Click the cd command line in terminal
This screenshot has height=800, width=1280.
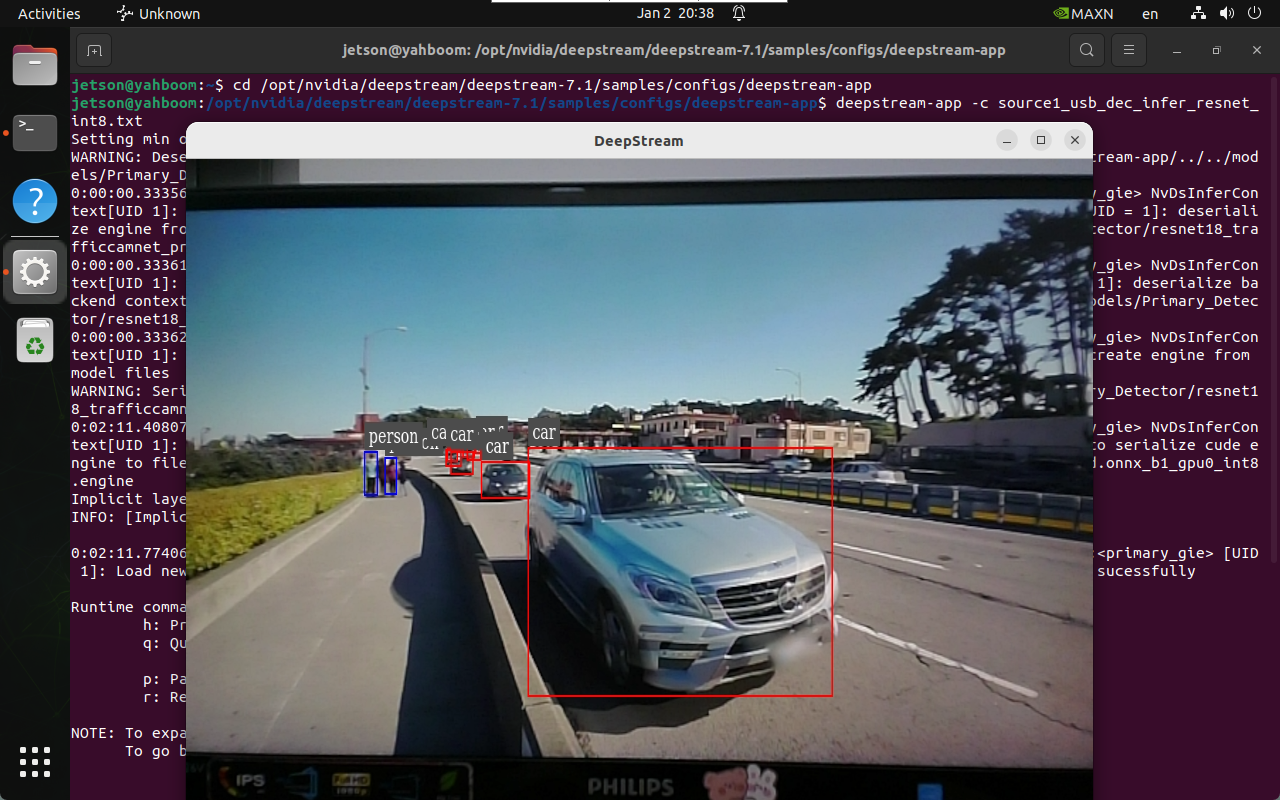pyautogui.click(x=552, y=85)
